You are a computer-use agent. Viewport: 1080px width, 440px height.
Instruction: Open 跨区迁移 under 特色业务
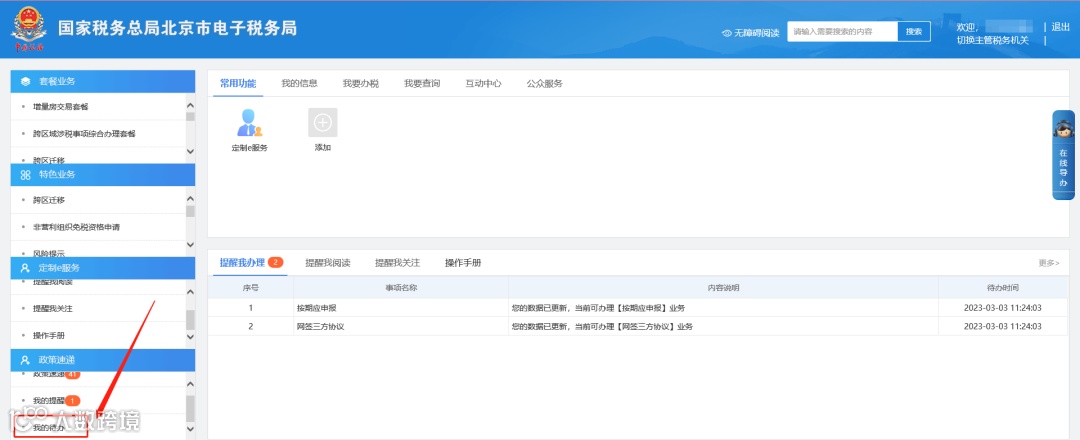[49, 200]
